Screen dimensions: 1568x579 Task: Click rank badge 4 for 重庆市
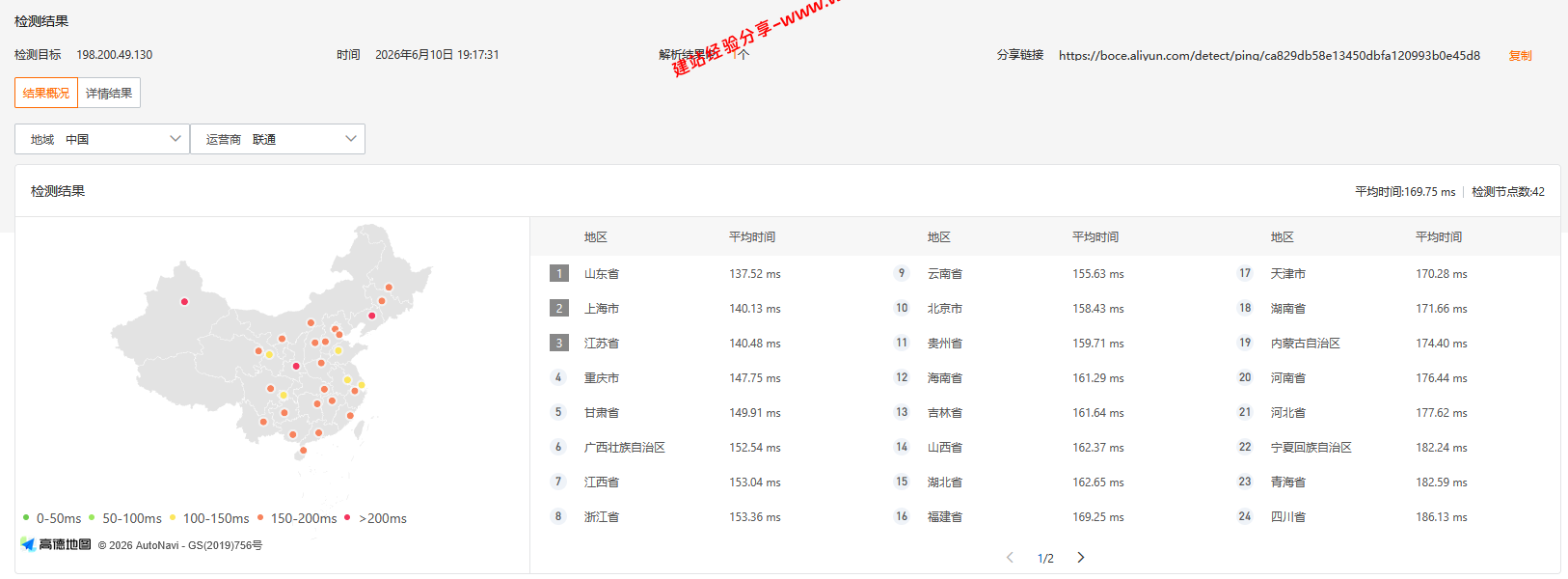(x=558, y=377)
